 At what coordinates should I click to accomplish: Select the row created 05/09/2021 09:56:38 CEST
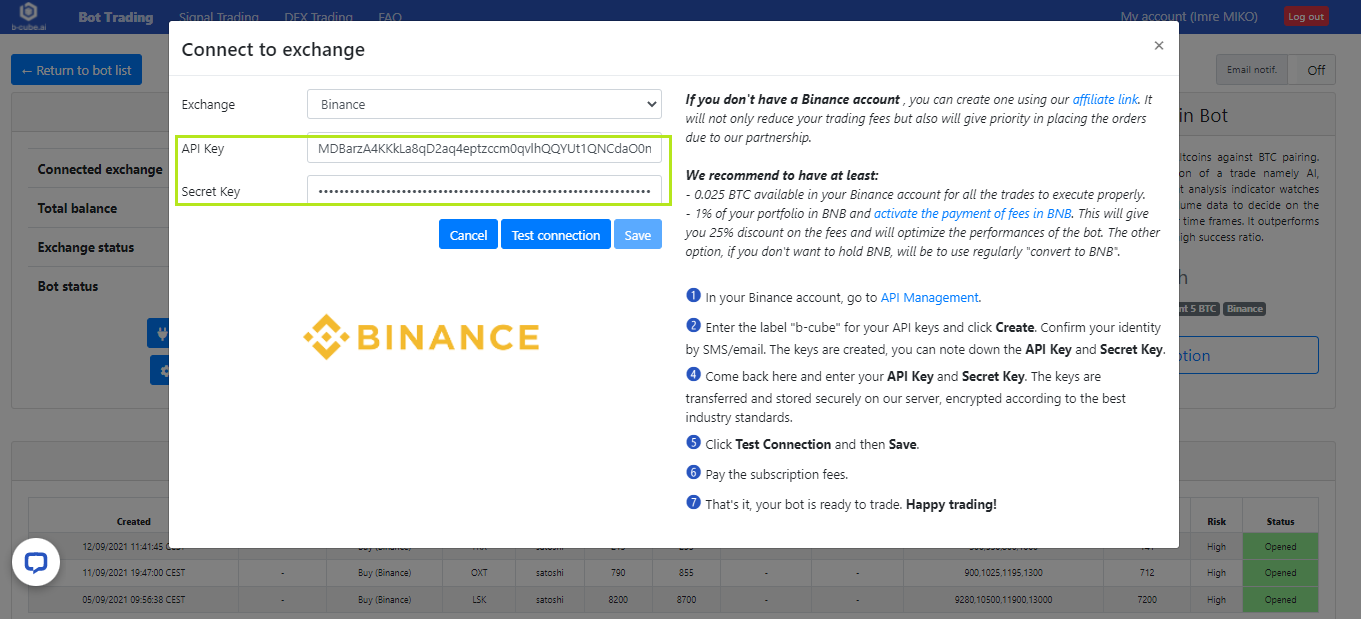[x=673, y=600]
